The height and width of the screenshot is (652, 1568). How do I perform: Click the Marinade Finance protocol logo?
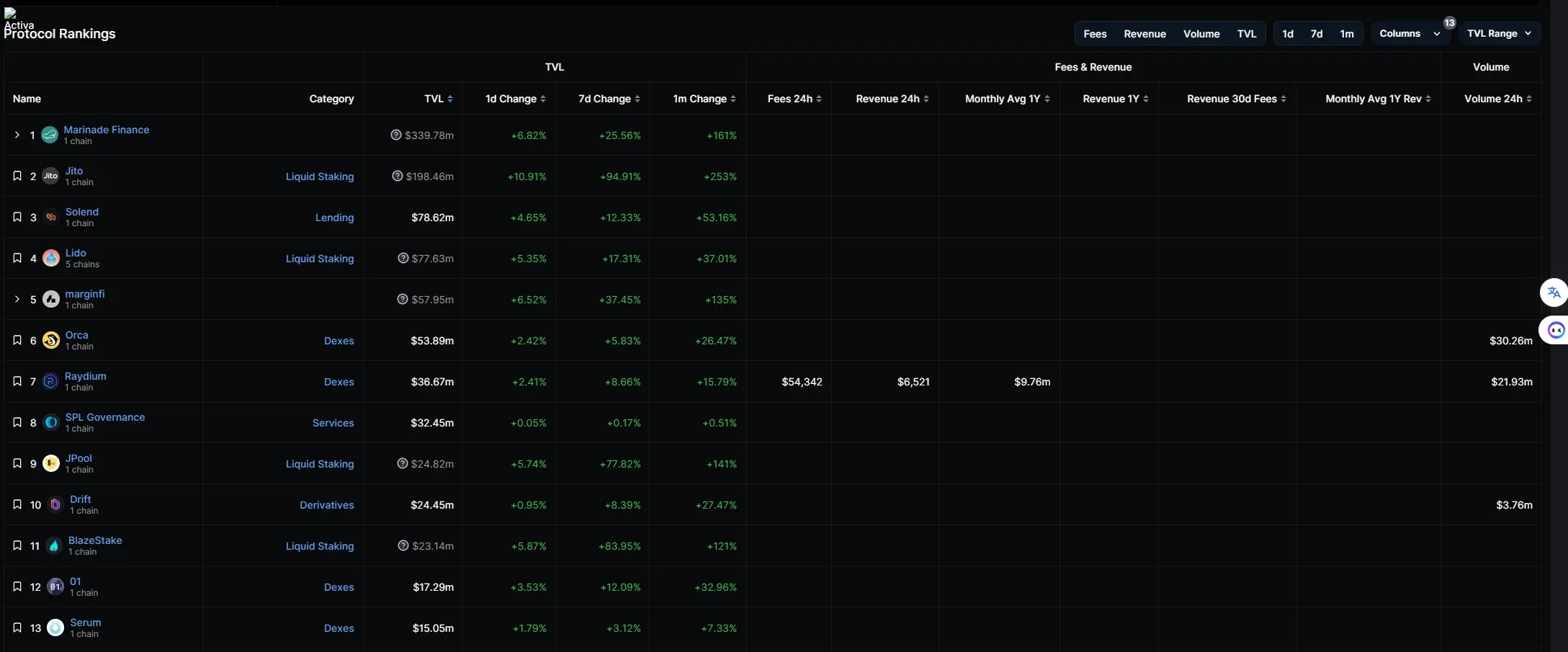click(50, 135)
